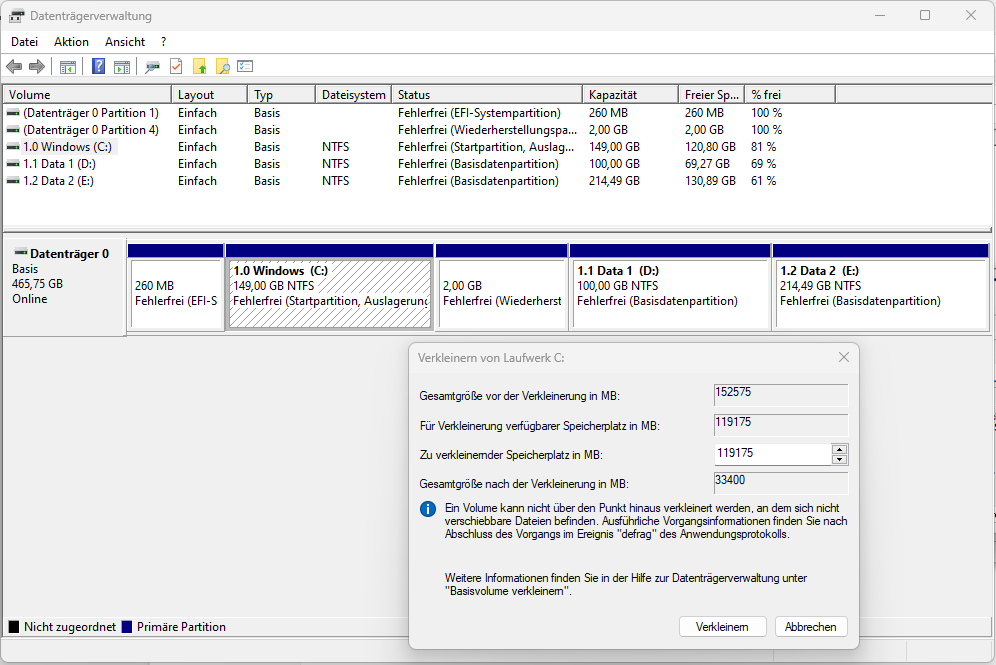Click the Primäre Partition legend color swatch

click(126, 627)
